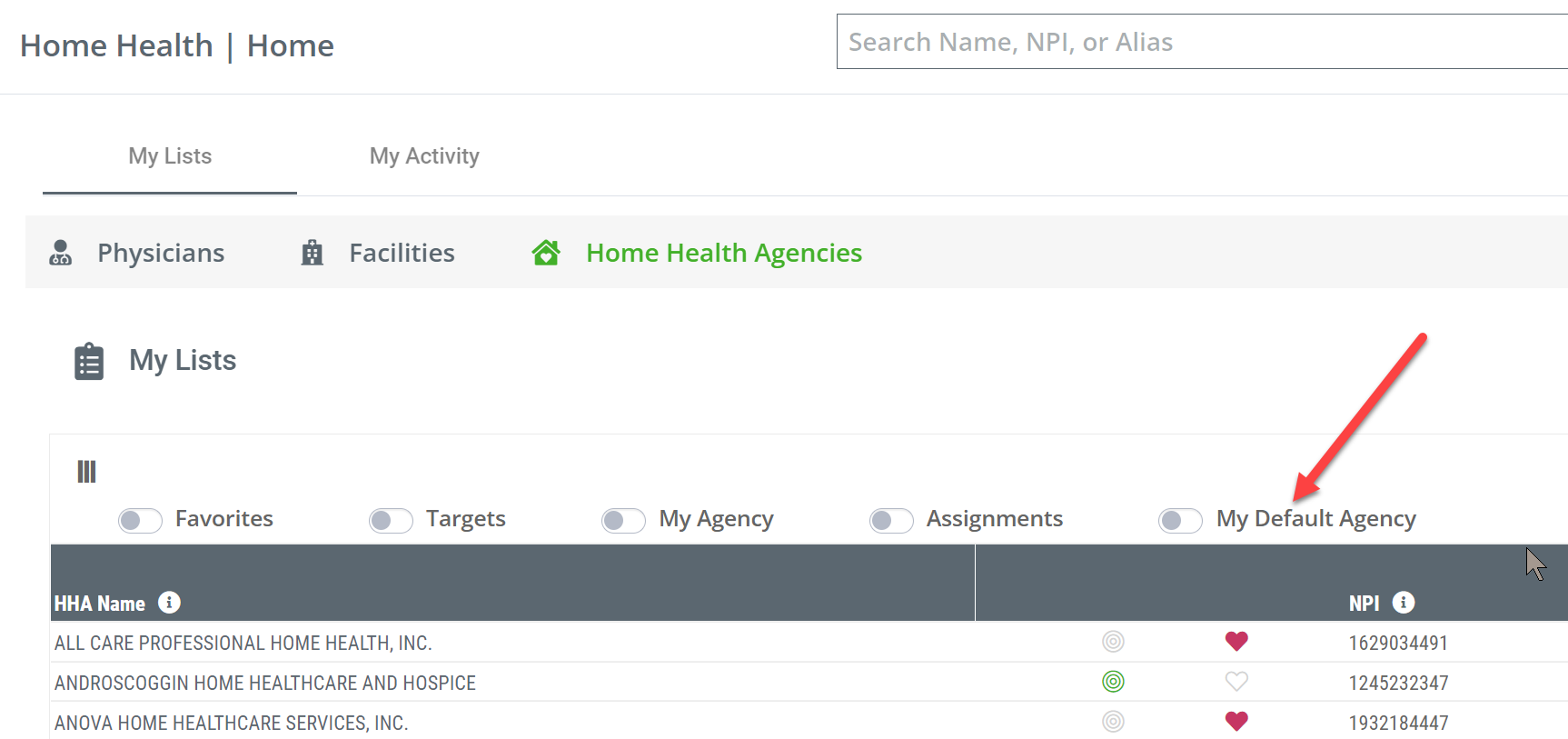The width and height of the screenshot is (1568, 739).
Task: Unfavorite All Care Professional Home Health heart
Action: (1236, 641)
